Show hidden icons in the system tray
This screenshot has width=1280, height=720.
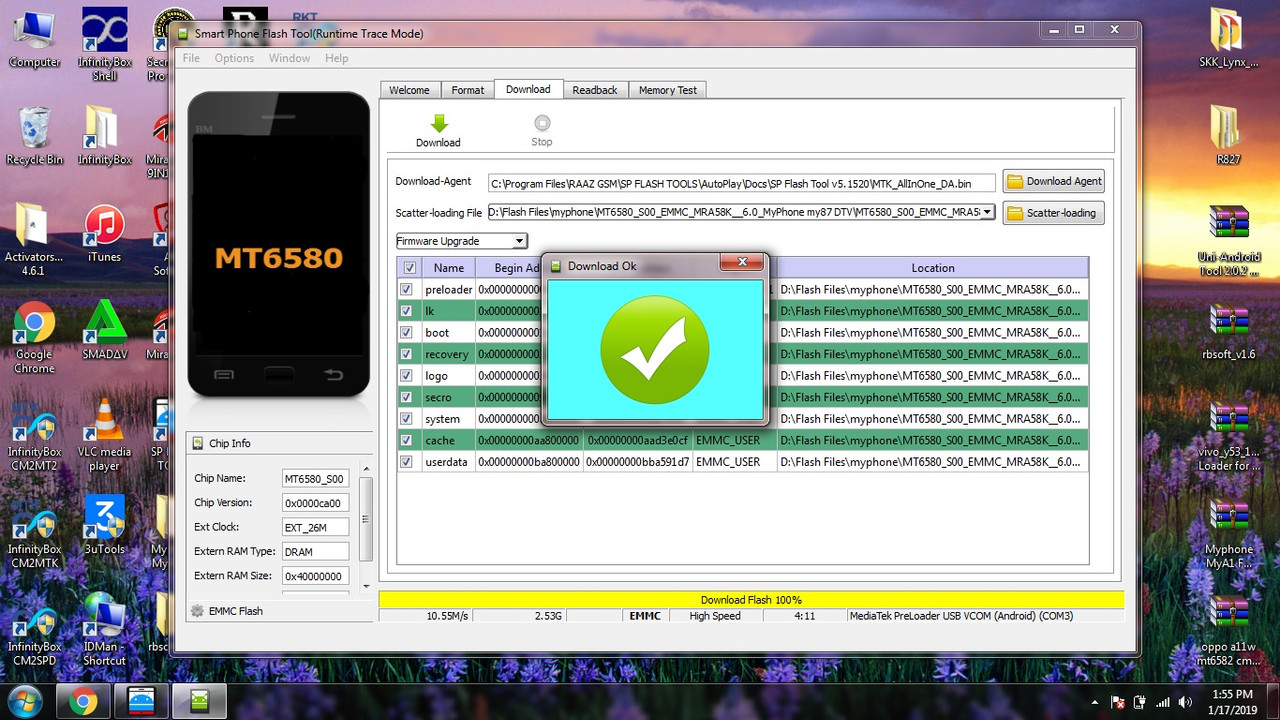pyautogui.click(x=1095, y=702)
